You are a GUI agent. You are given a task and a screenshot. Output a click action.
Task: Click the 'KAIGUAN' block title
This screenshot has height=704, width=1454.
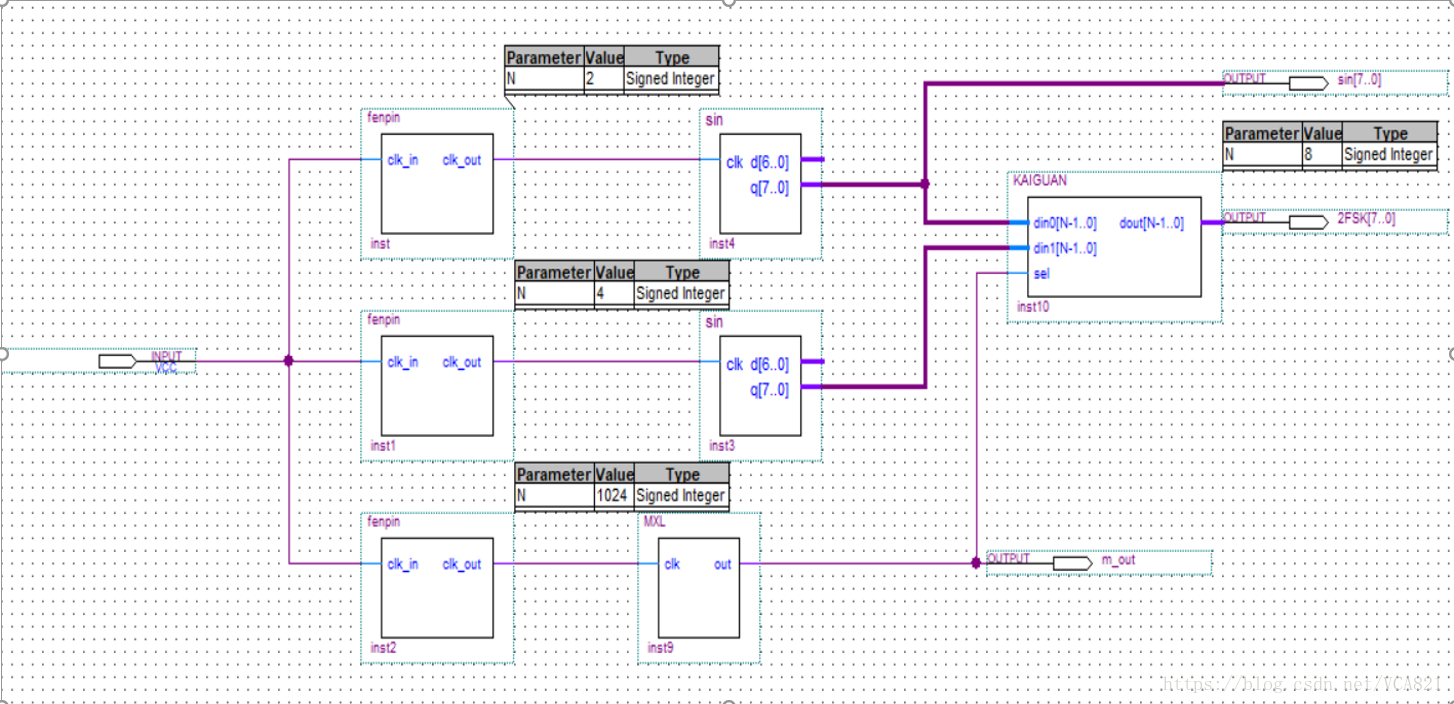tap(1039, 181)
